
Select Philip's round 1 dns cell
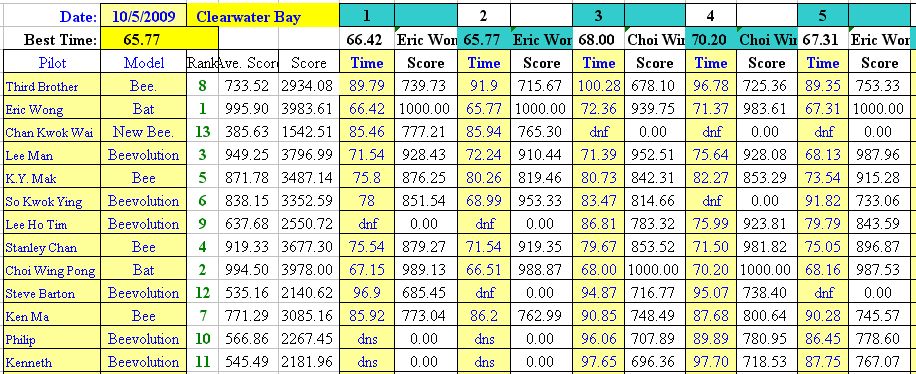point(366,339)
